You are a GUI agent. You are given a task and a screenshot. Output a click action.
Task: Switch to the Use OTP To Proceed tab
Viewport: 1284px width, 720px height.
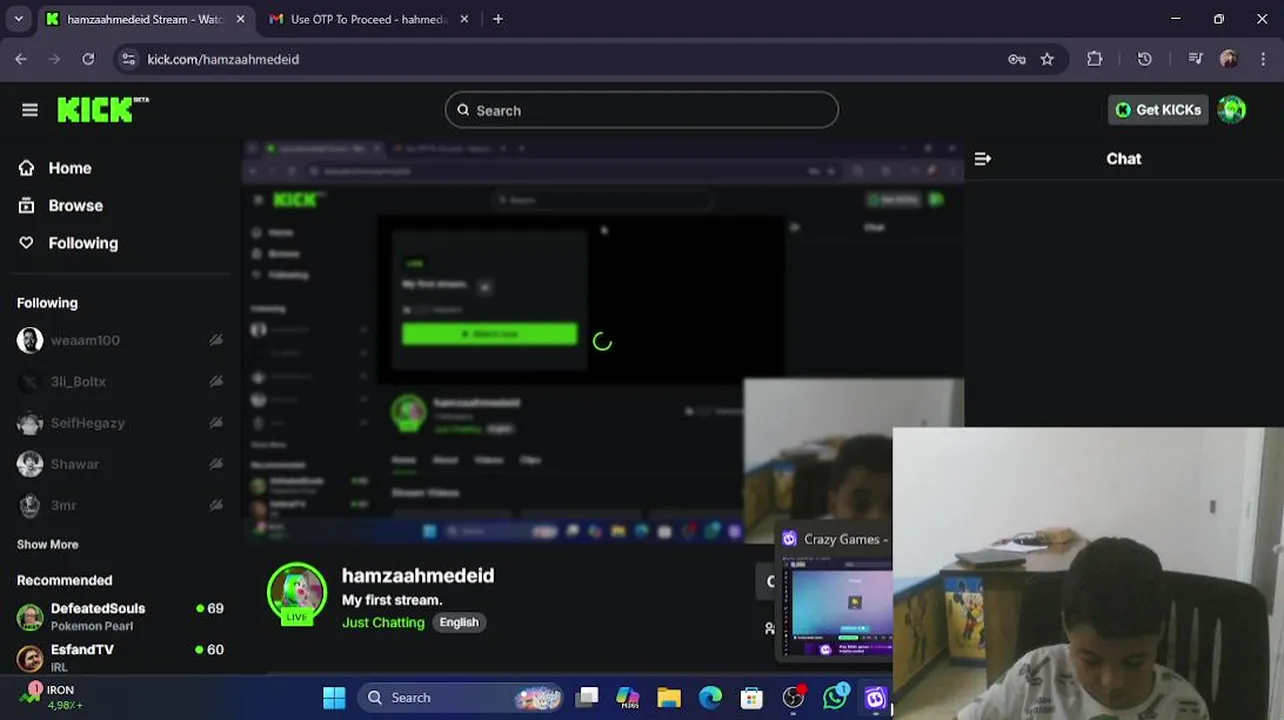(368, 19)
